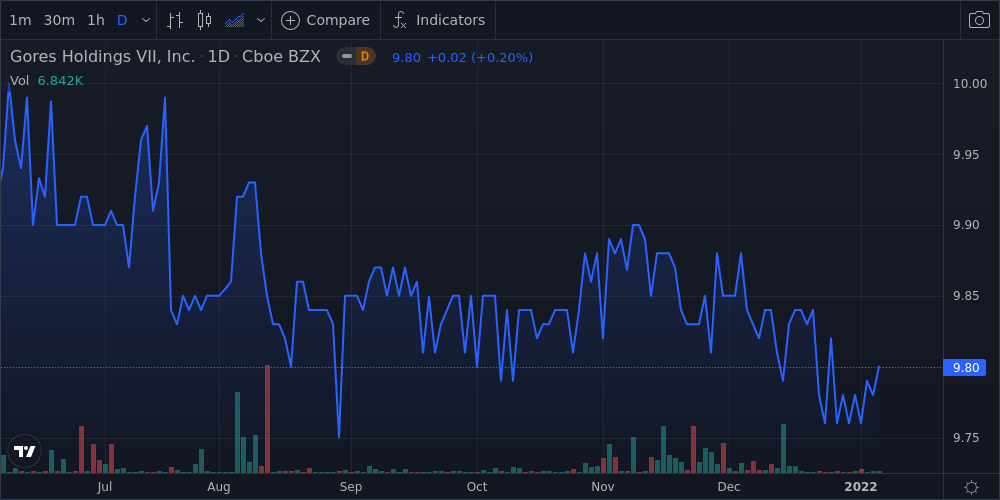Open the Indicators menu

tap(439, 20)
